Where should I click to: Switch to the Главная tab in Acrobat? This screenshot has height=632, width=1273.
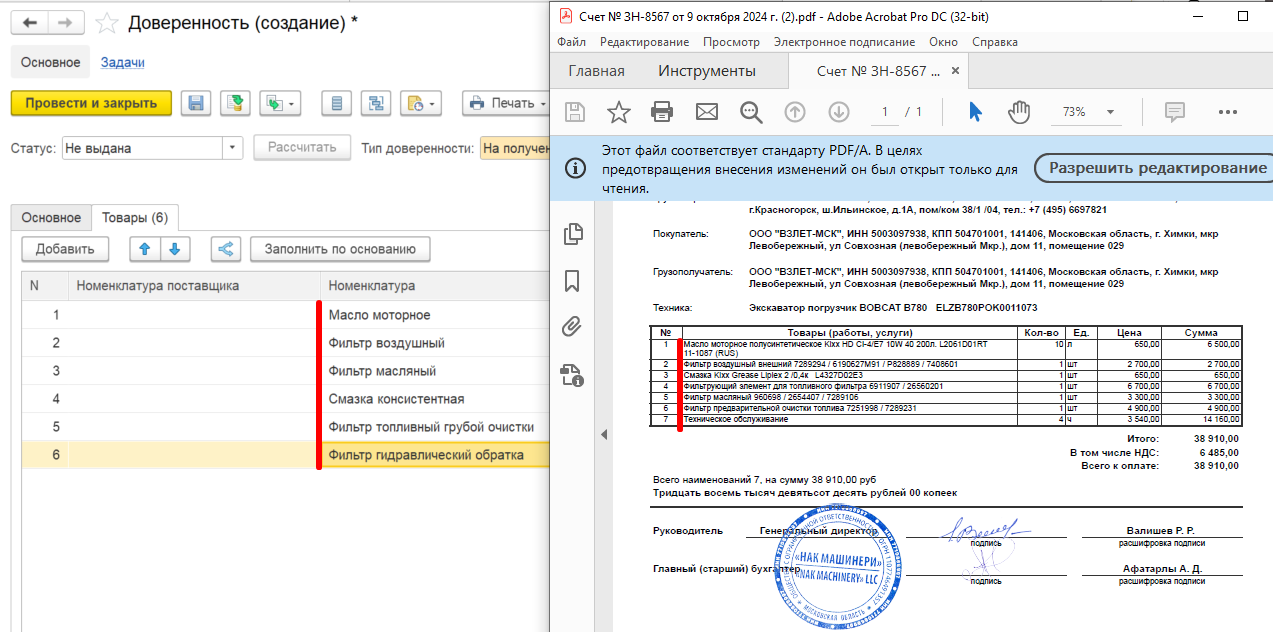597,71
